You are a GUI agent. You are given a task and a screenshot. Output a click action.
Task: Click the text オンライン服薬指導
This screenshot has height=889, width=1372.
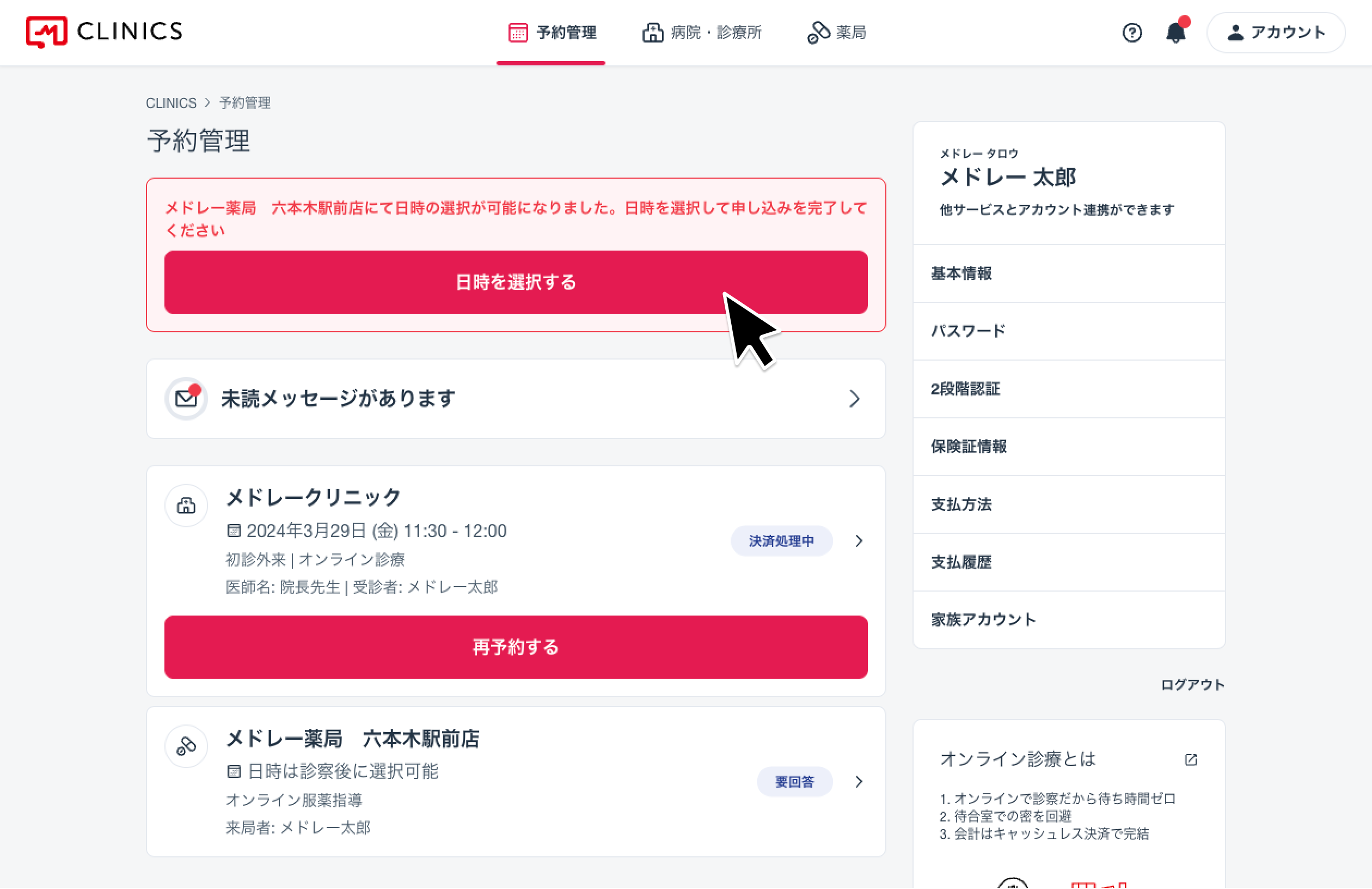pyautogui.click(x=293, y=800)
